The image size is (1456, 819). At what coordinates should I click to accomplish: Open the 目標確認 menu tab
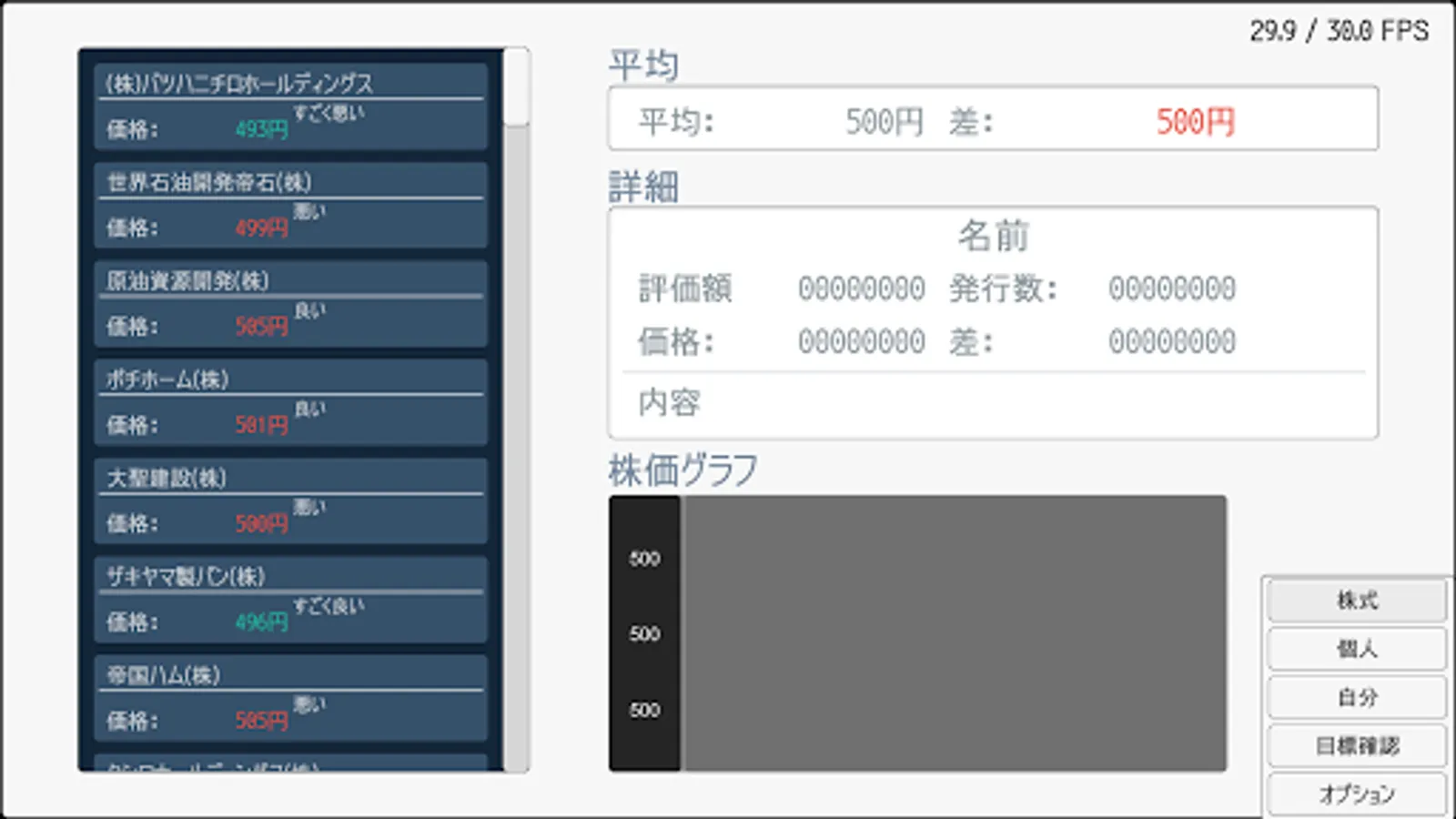pos(1357,746)
